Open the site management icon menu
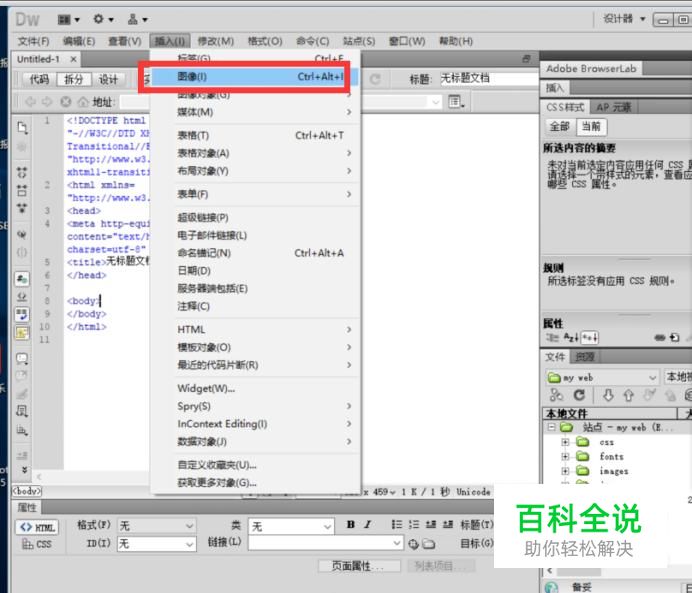Screen dimensions: 692x593 click(x=137, y=19)
